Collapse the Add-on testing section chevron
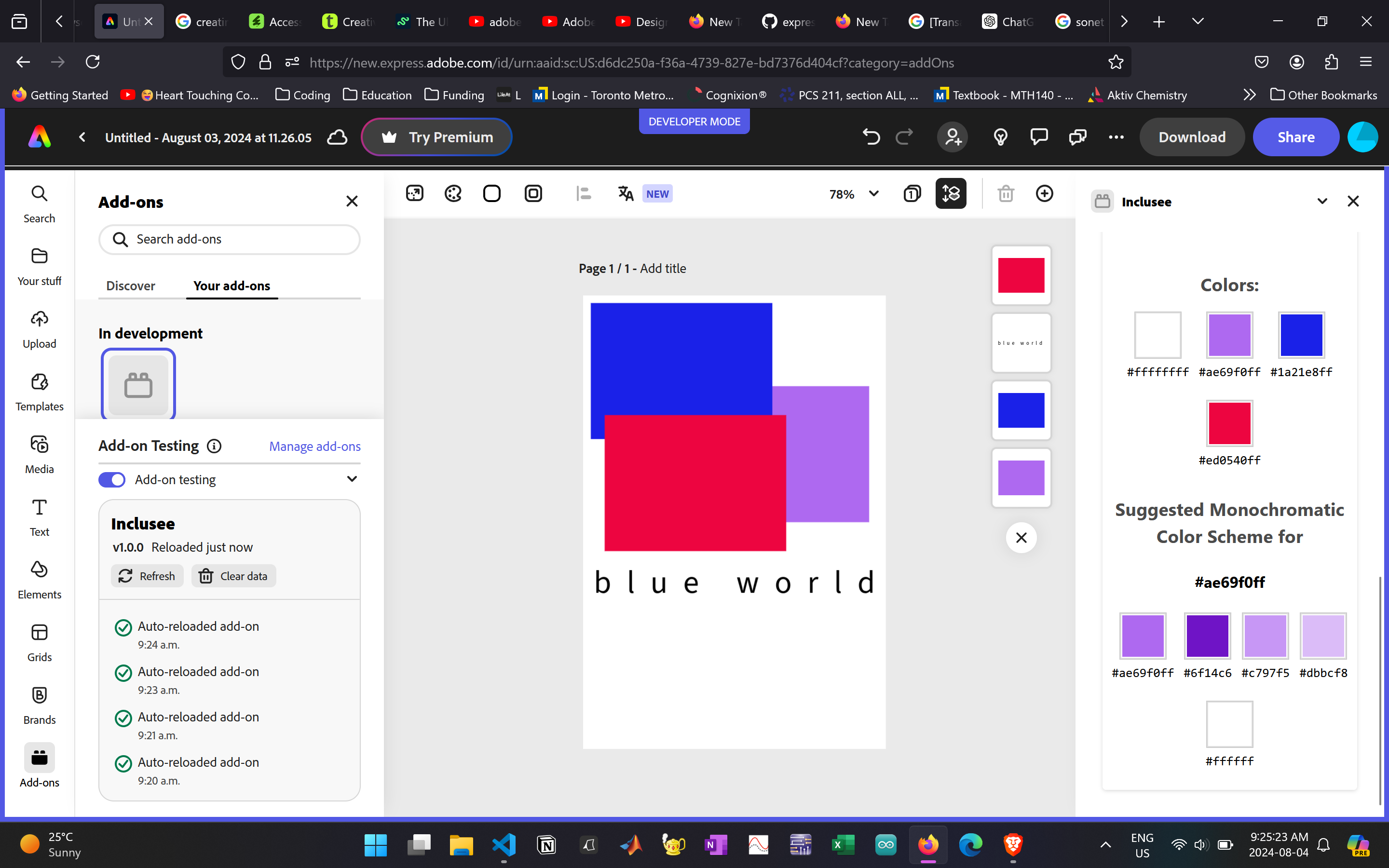Screen dimensions: 1389x868 (x=352, y=479)
